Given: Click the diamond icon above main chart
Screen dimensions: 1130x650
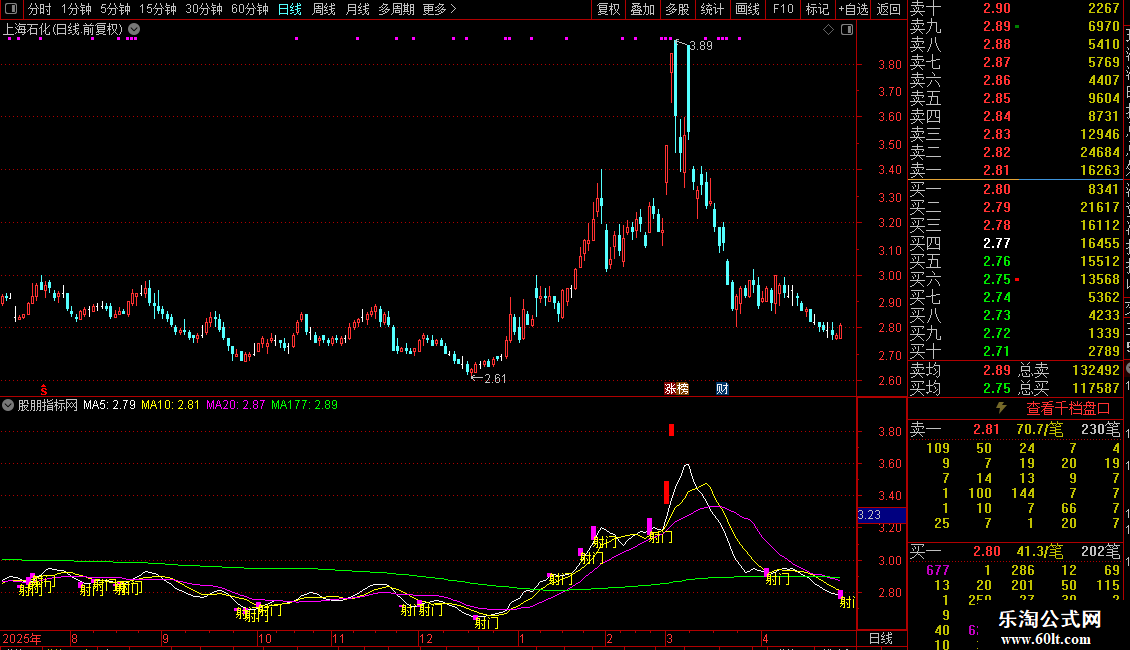Looking at the screenshot, I should [828, 30].
